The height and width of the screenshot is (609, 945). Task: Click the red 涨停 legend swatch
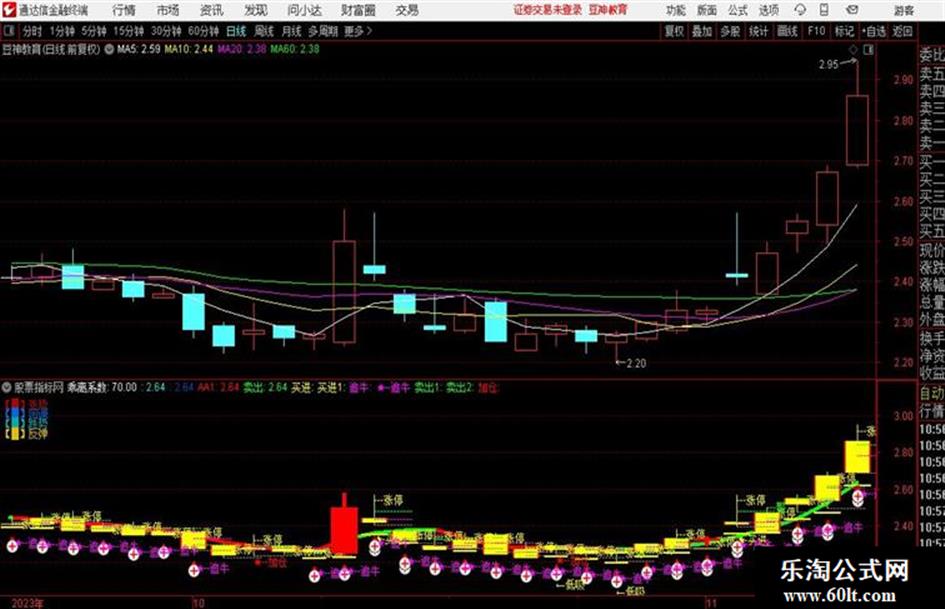tap(15, 403)
